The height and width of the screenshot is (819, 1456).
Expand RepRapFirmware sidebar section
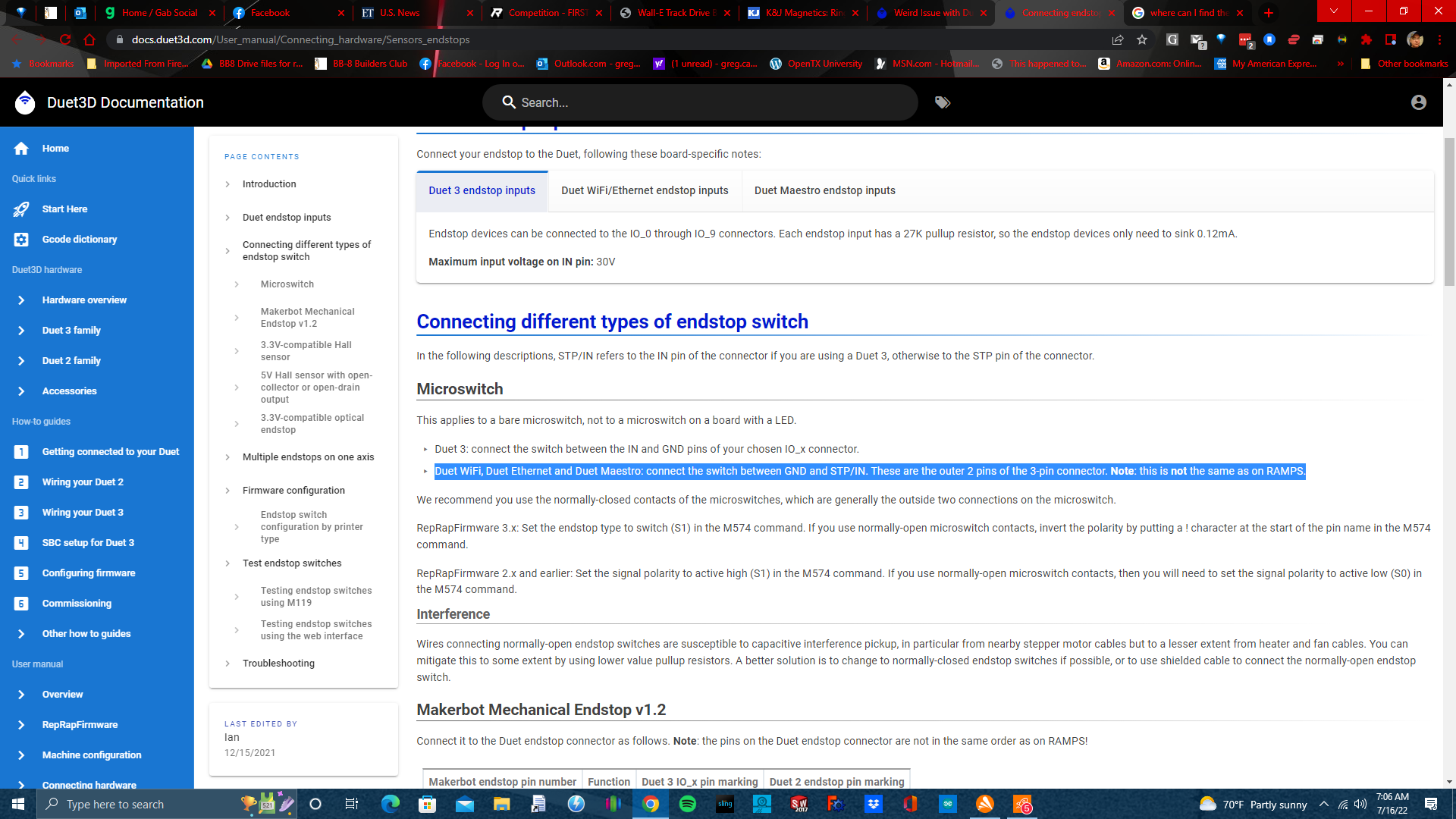[x=21, y=725]
